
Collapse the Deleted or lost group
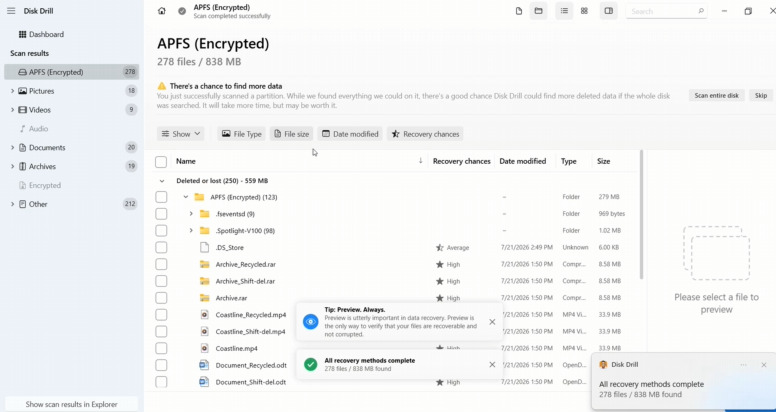pyautogui.click(x=161, y=181)
